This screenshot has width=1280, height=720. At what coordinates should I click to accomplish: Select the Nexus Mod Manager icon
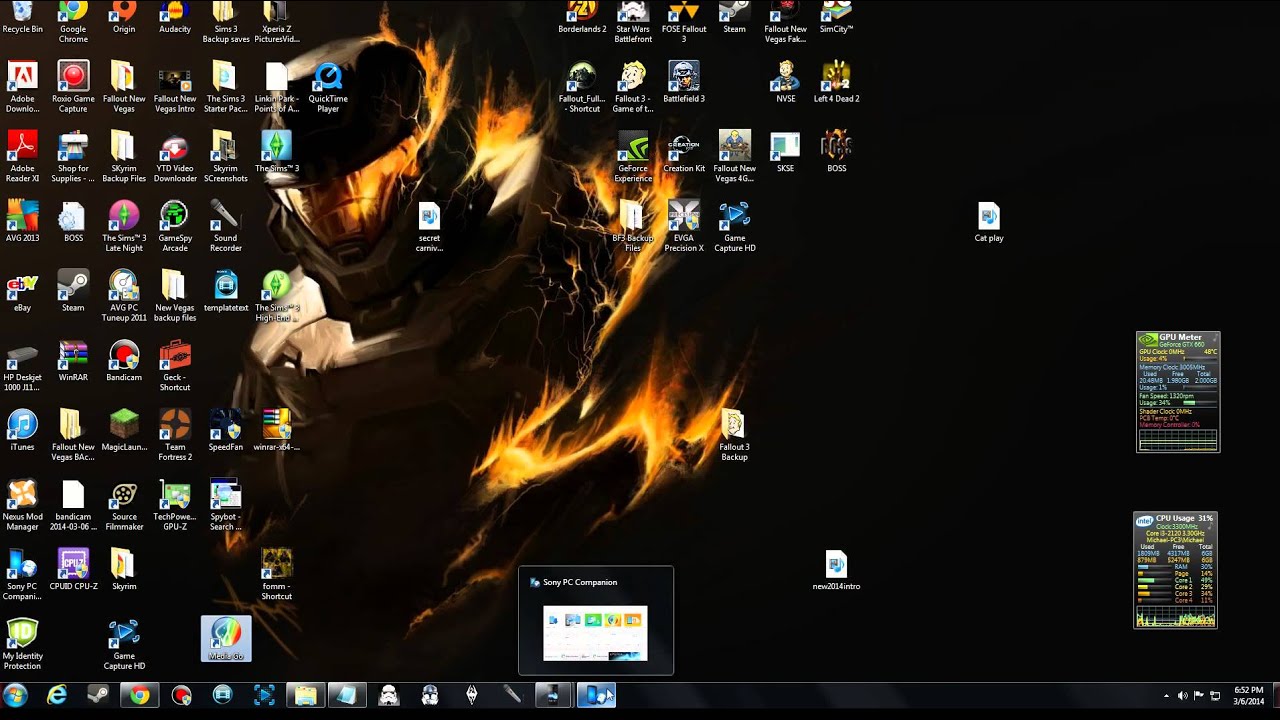(x=22, y=506)
